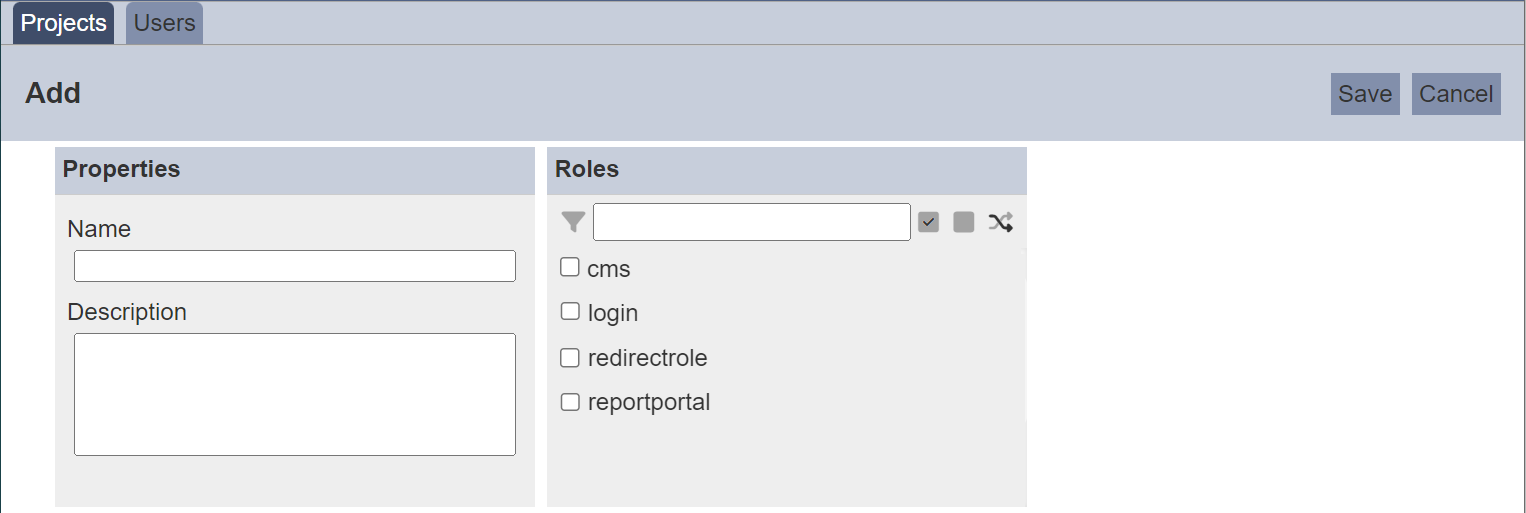
Task: Click the Name field label
Action: click(x=99, y=229)
